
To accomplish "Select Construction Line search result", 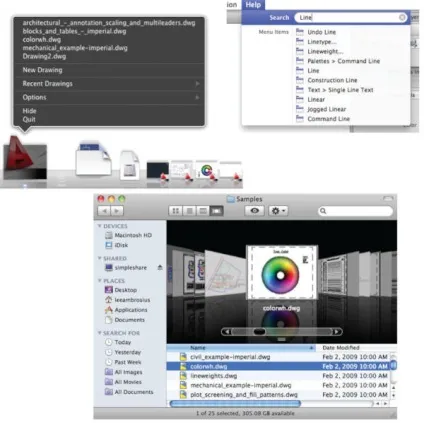I will (332, 80).
